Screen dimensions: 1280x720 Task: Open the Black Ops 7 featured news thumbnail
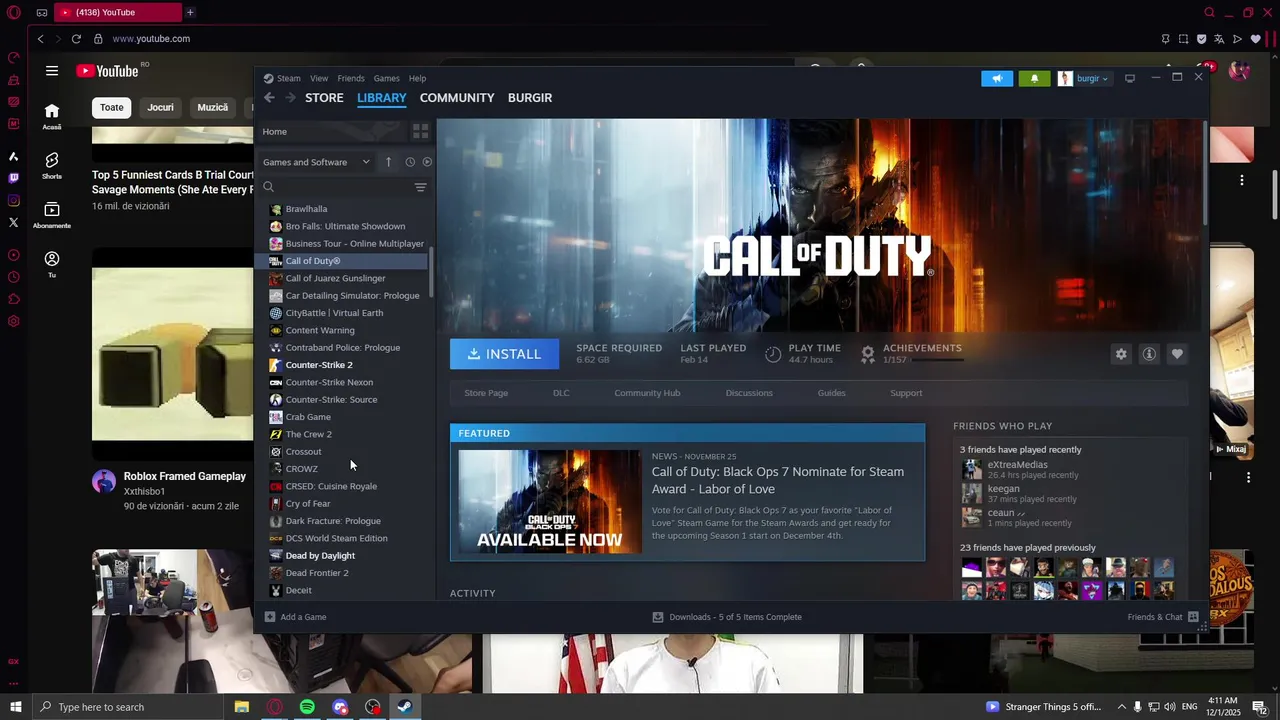[550, 501]
